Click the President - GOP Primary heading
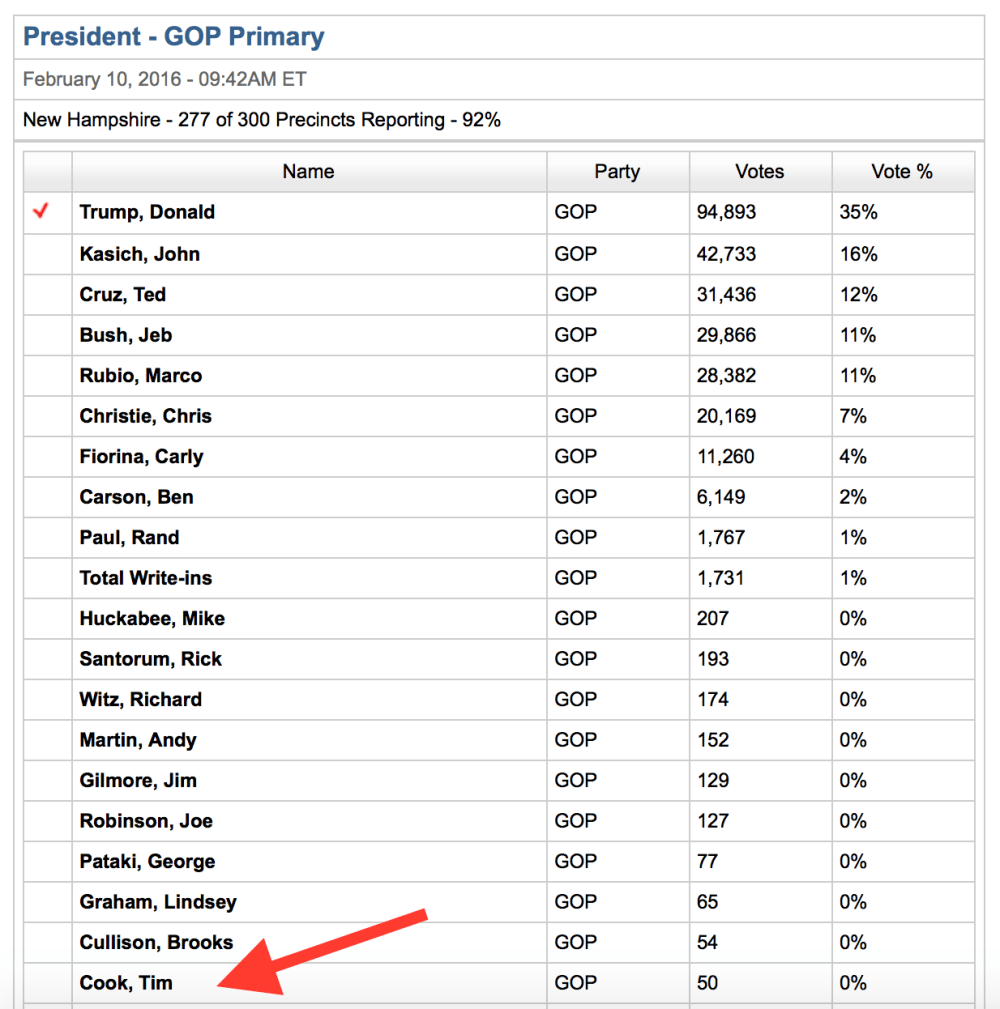This screenshot has height=1009, width=1000. pyautogui.click(x=174, y=37)
